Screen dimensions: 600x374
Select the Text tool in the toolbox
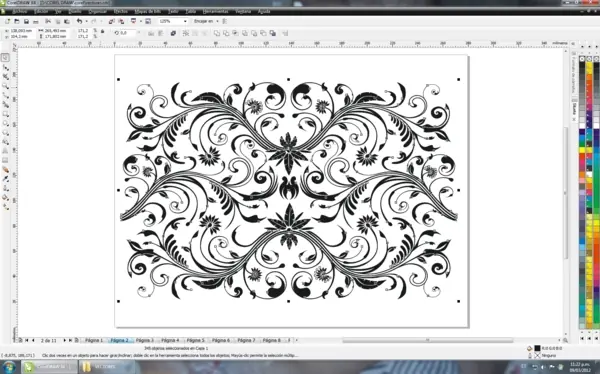(x=5, y=151)
